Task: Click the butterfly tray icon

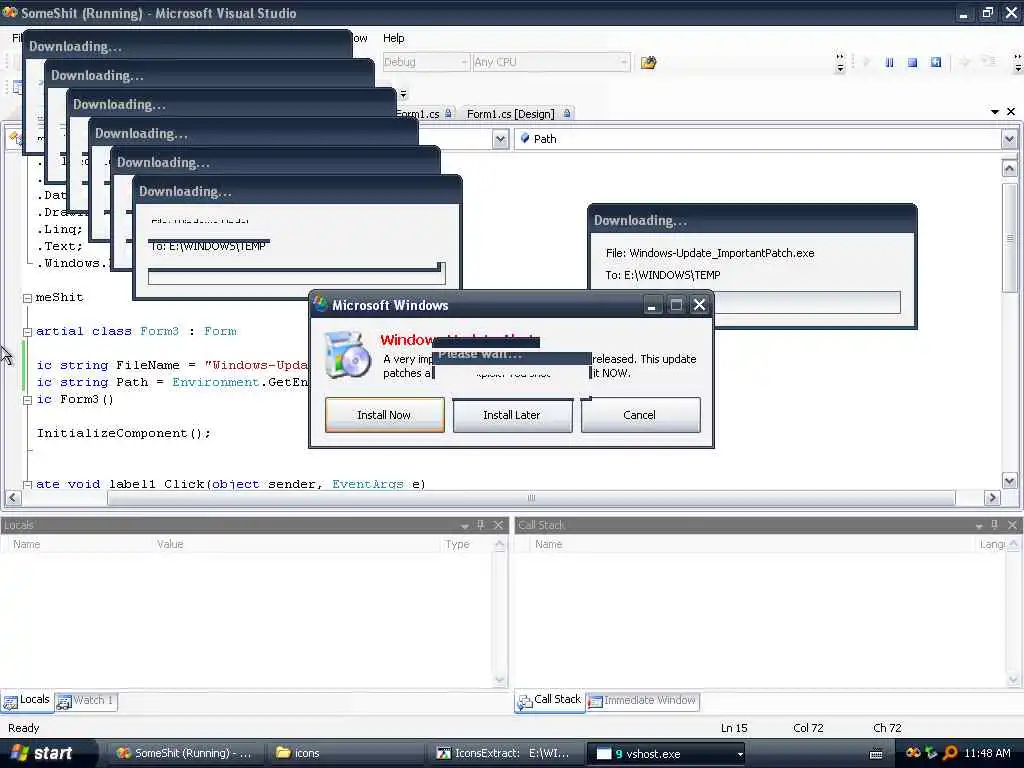Action: pyautogui.click(x=913, y=753)
